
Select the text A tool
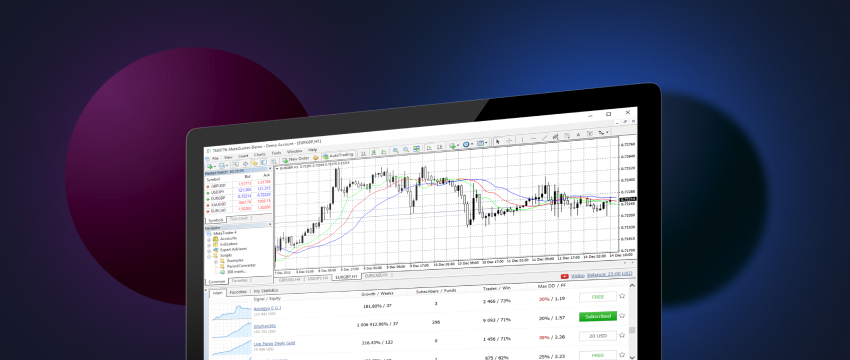(x=578, y=134)
